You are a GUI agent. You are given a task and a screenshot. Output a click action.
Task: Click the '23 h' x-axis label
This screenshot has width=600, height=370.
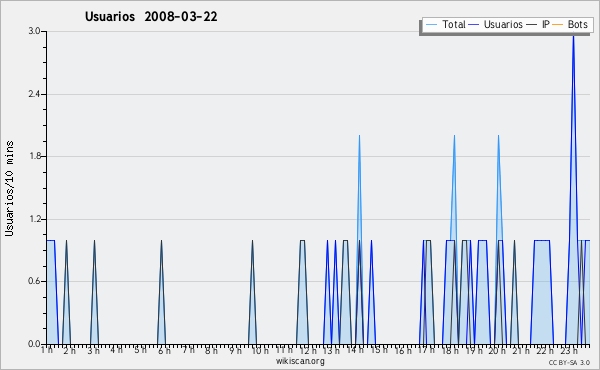tap(569, 351)
